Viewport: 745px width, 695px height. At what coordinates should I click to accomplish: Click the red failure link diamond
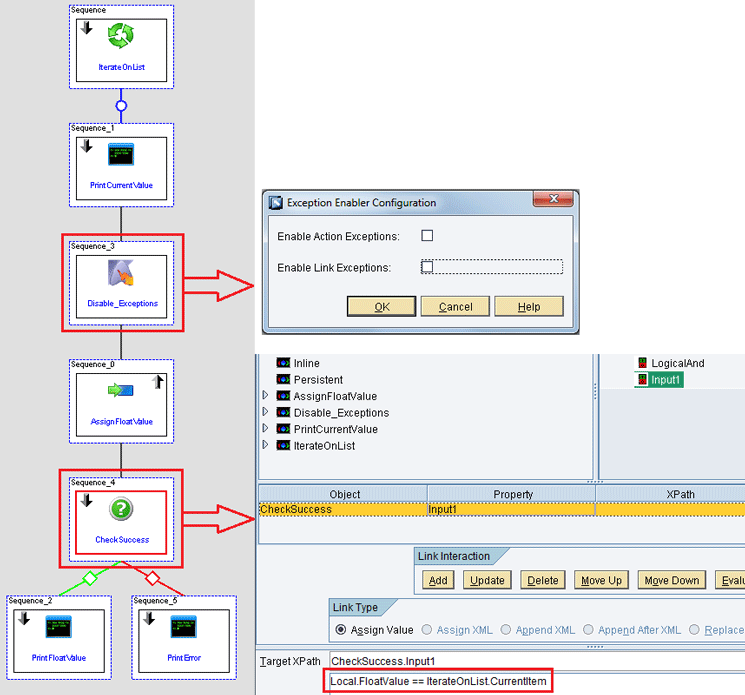(152, 578)
